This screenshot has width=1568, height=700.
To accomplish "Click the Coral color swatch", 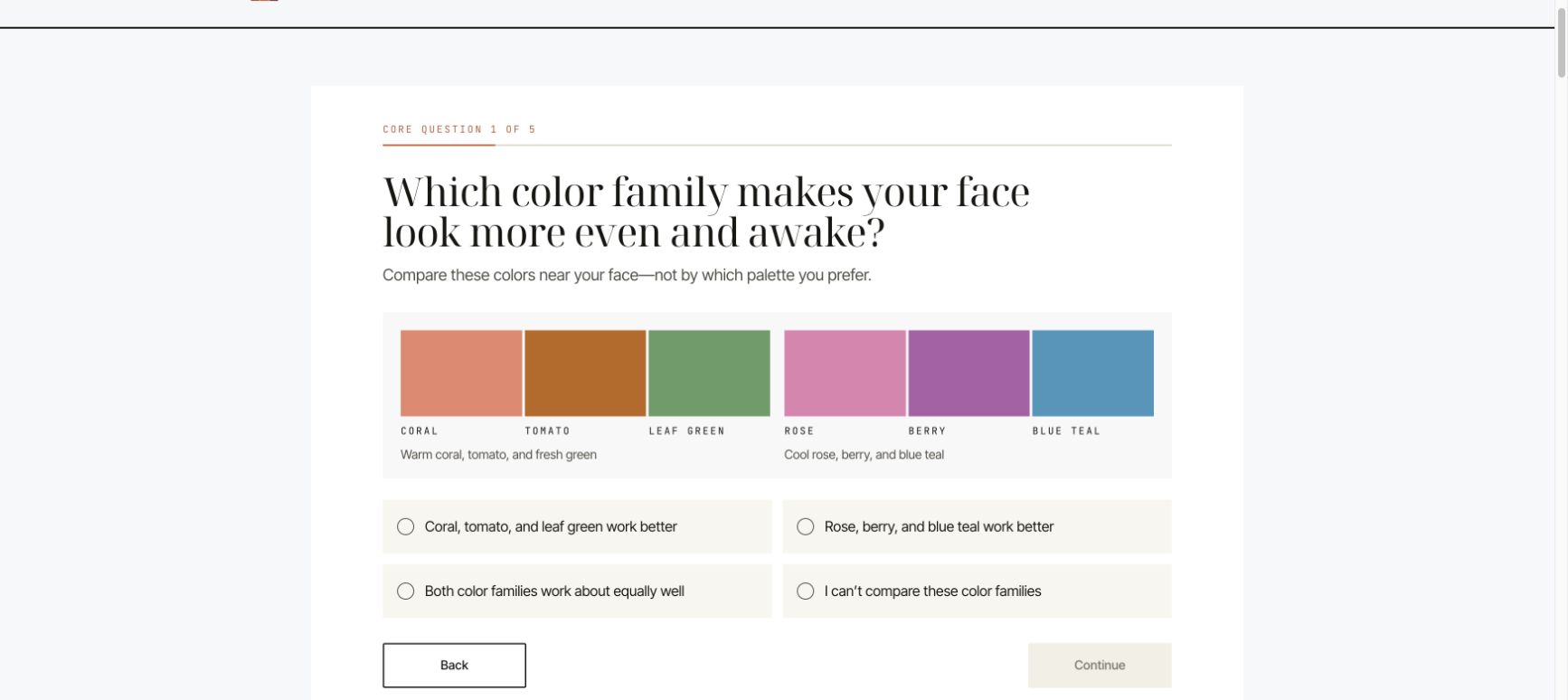I will click(461, 374).
